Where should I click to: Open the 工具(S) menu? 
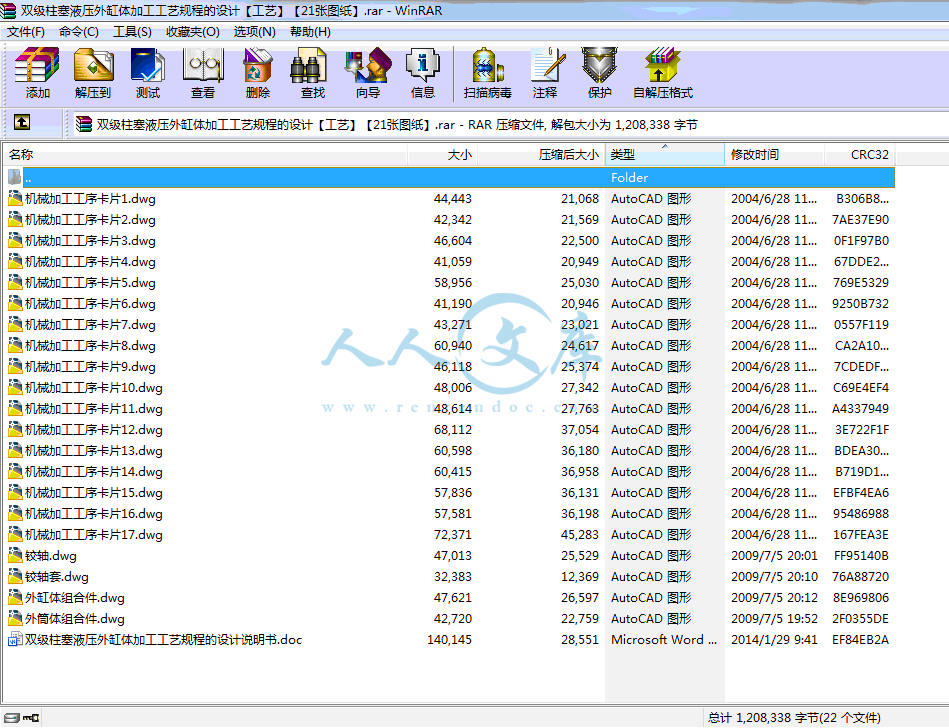pyautogui.click(x=133, y=31)
